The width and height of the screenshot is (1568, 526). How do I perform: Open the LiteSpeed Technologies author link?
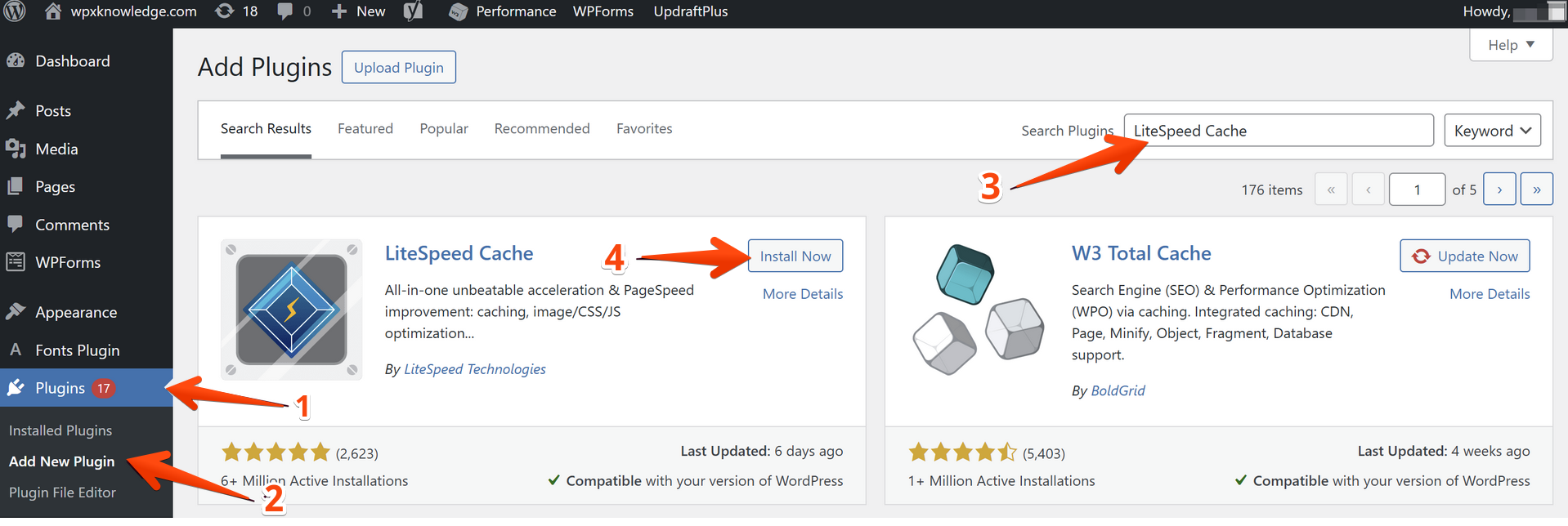(474, 369)
